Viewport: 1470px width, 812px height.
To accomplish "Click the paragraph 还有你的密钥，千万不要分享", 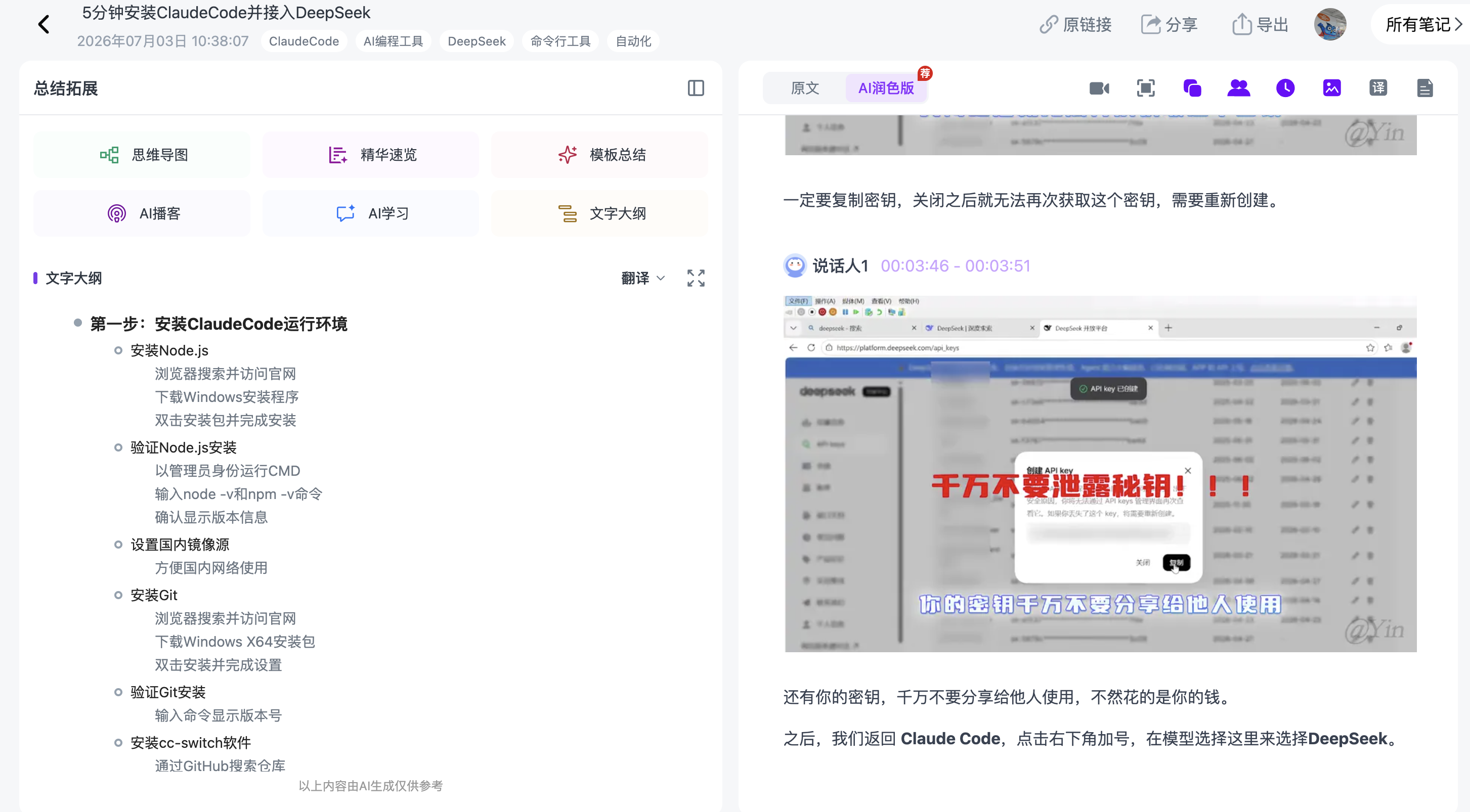I will tap(1008, 697).
